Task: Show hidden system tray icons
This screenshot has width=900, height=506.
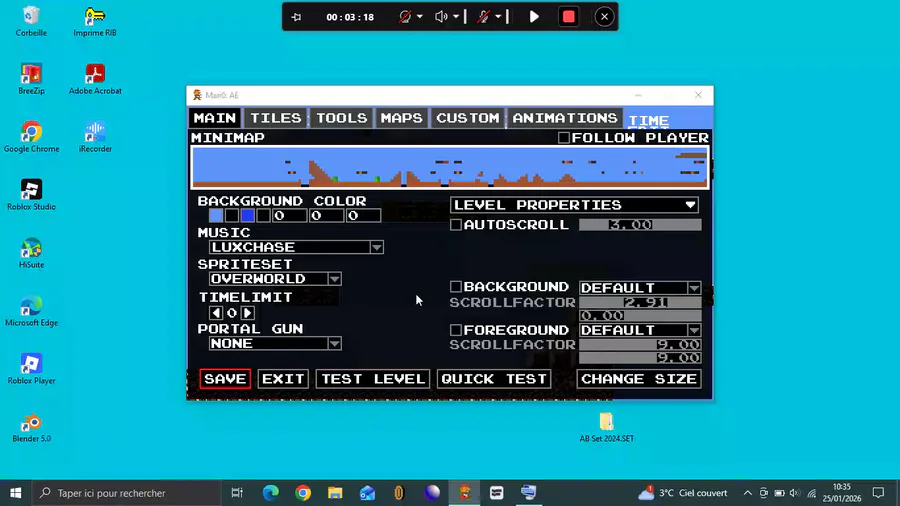Action: (x=747, y=493)
